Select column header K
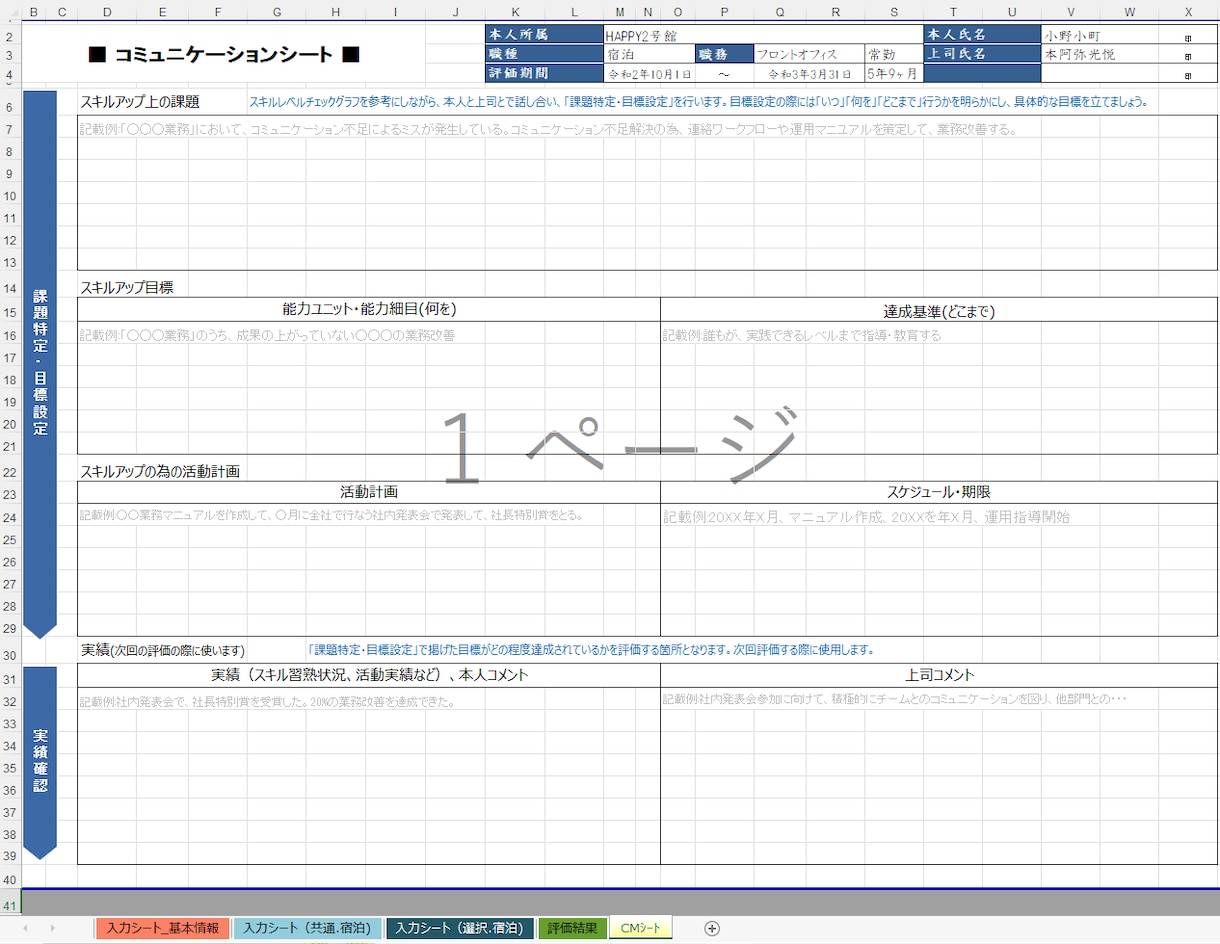Screen dimensions: 1220x944 (x=515, y=12)
